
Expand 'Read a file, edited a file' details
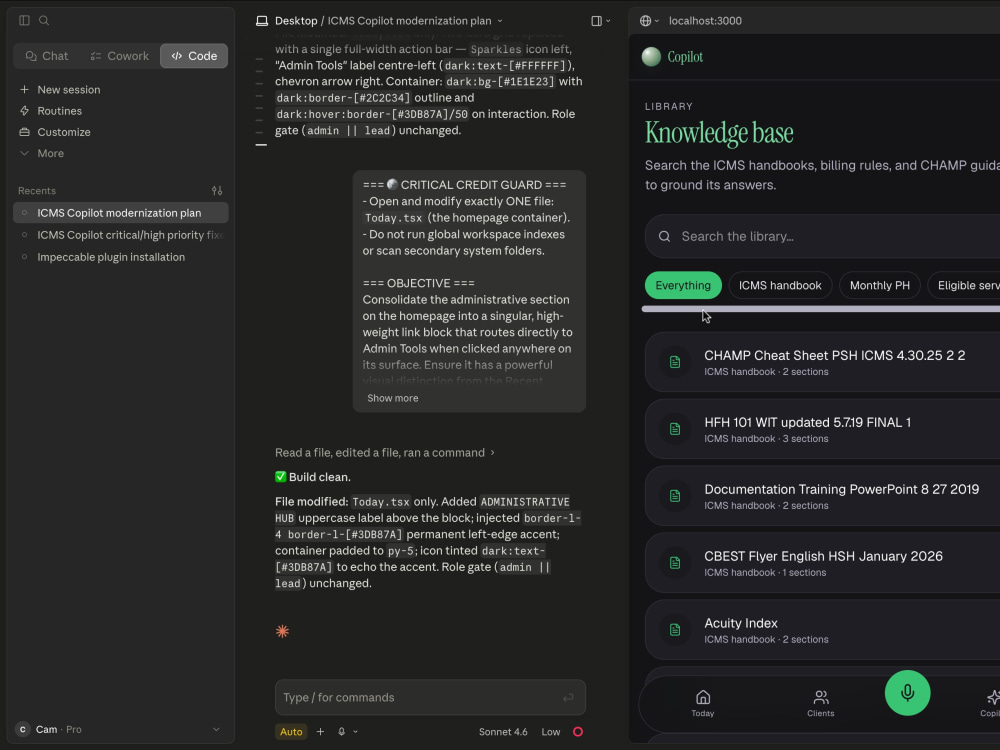coord(385,453)
